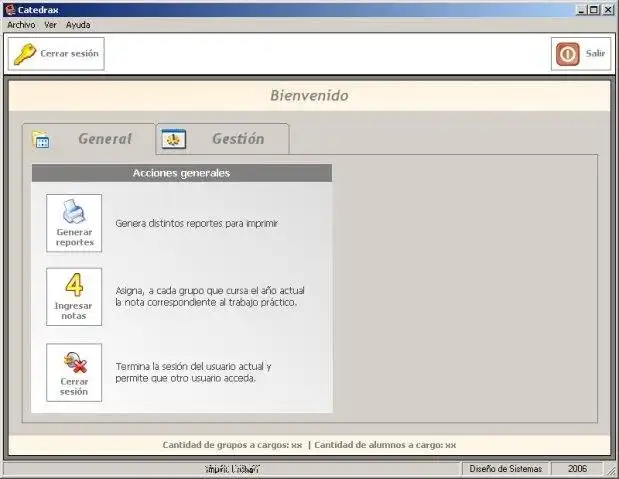Viewport: 619px width, 479px height.
Task: Click the Ingresar notas button caption
Action: pyautogui.click(x=73, y=311)
